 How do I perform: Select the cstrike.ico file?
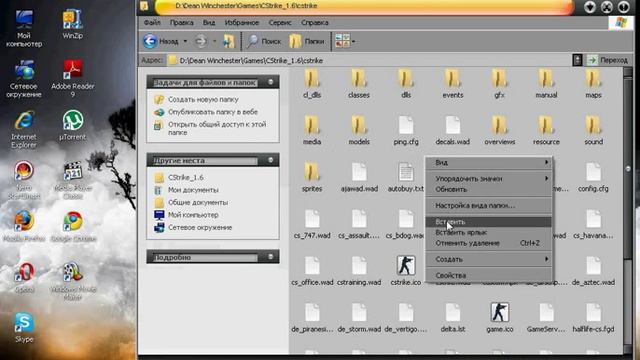(406, 270)
